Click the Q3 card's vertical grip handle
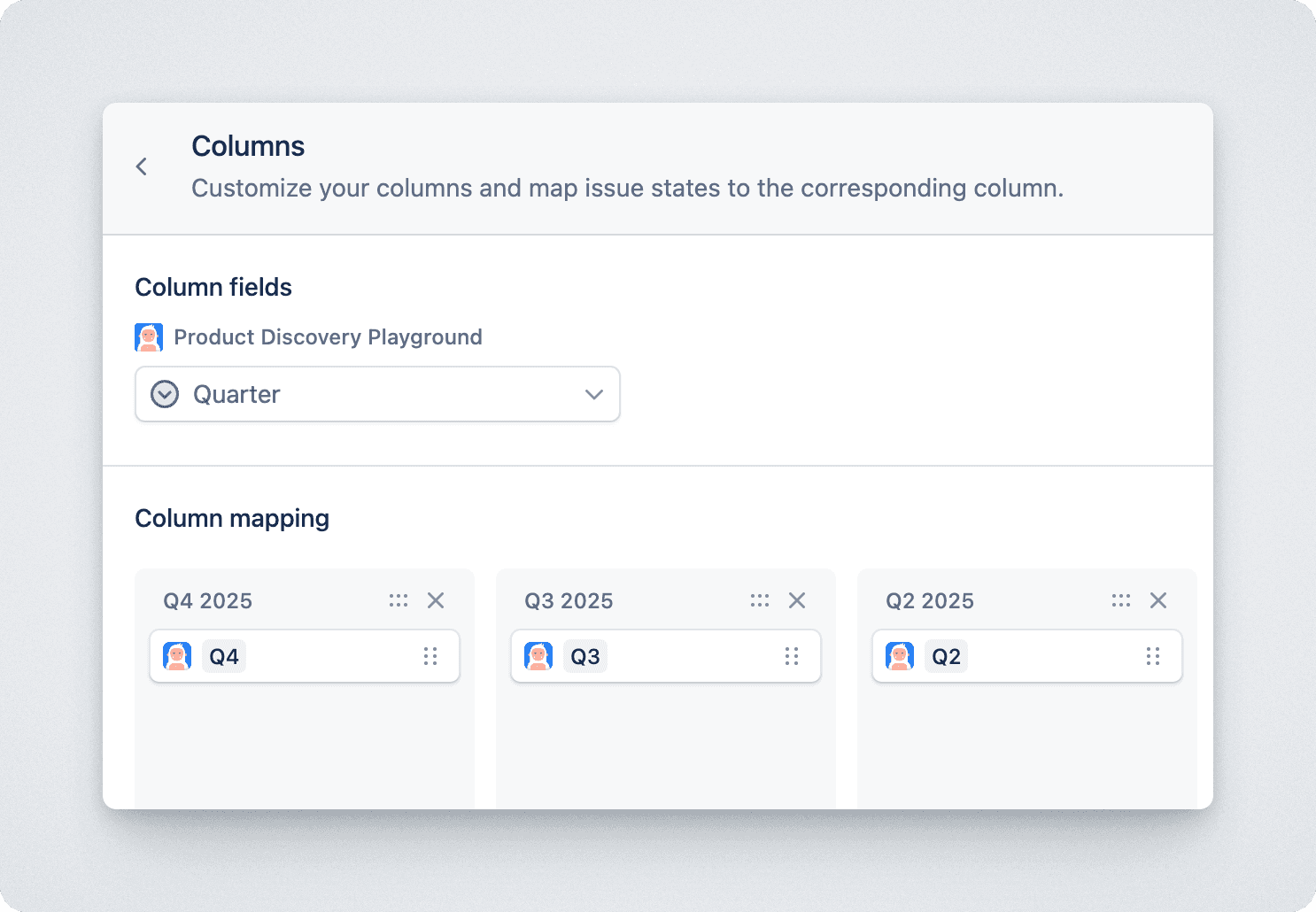The width and height of the screenshot is (1316, 912). point(792,656)
